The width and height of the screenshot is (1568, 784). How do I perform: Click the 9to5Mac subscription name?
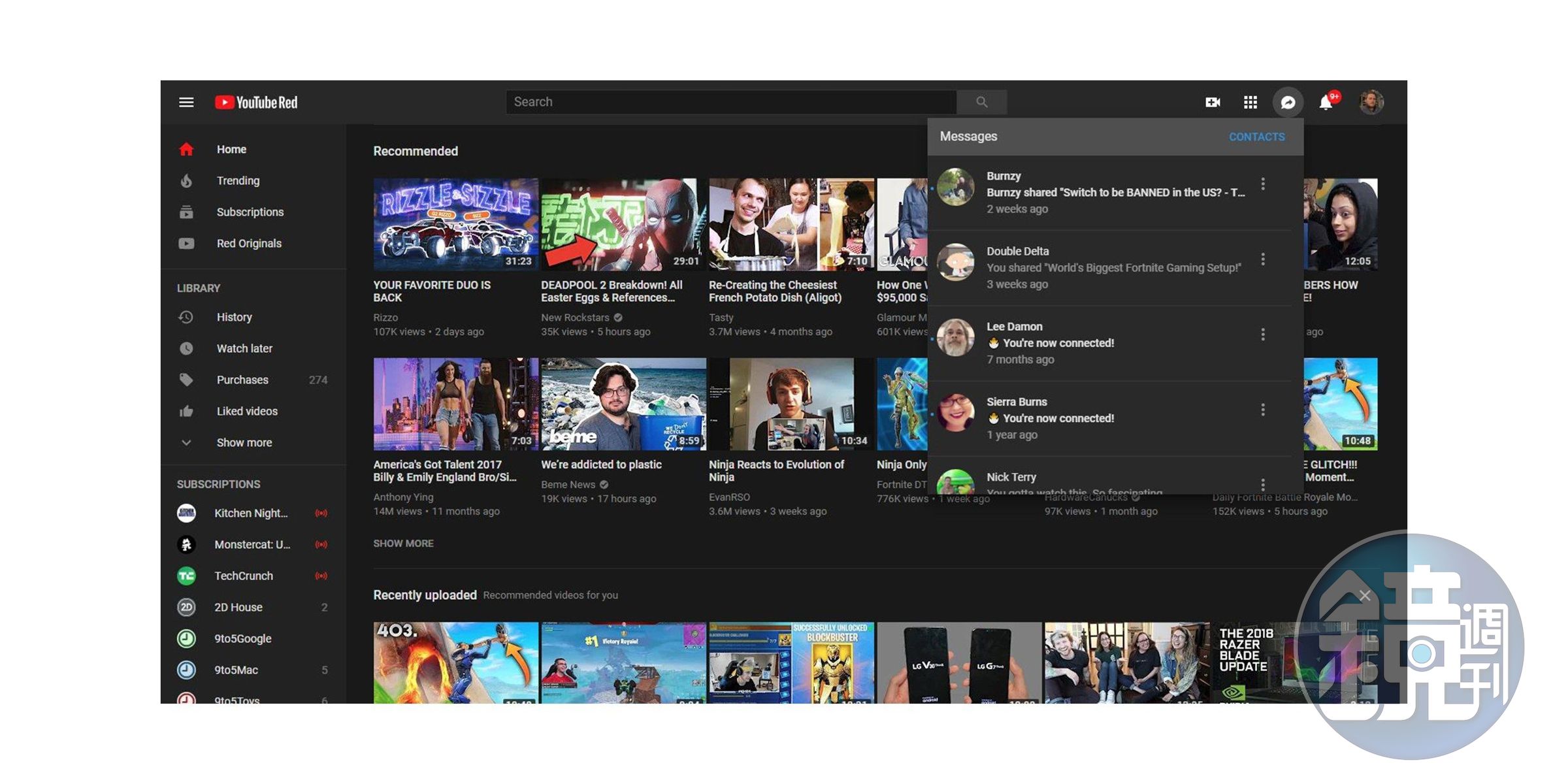click(236, 670)
